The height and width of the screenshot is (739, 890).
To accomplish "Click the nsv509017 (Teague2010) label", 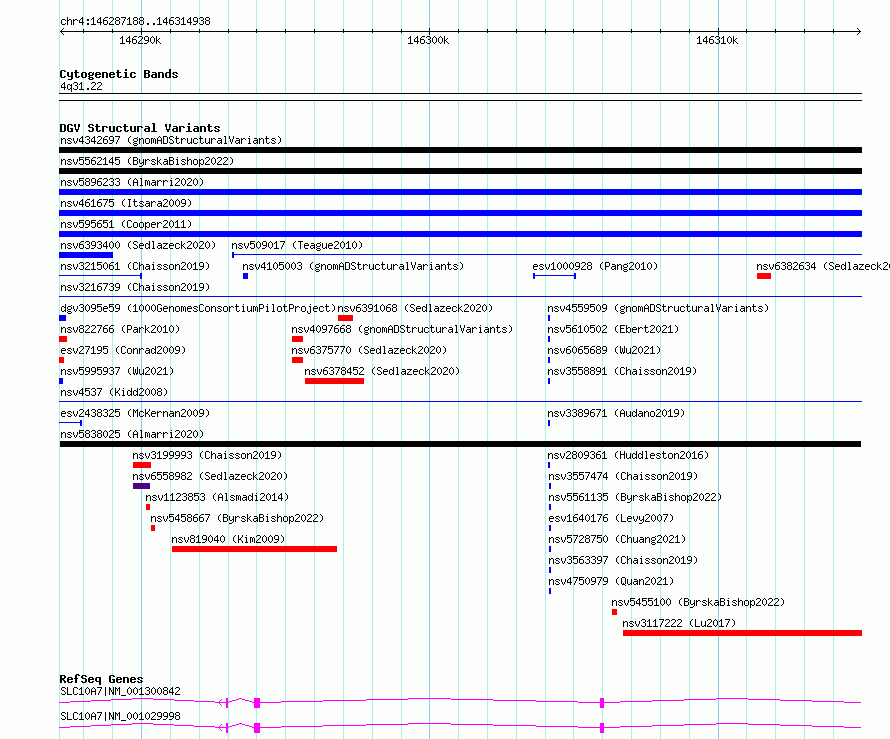I will click(297, 245).
